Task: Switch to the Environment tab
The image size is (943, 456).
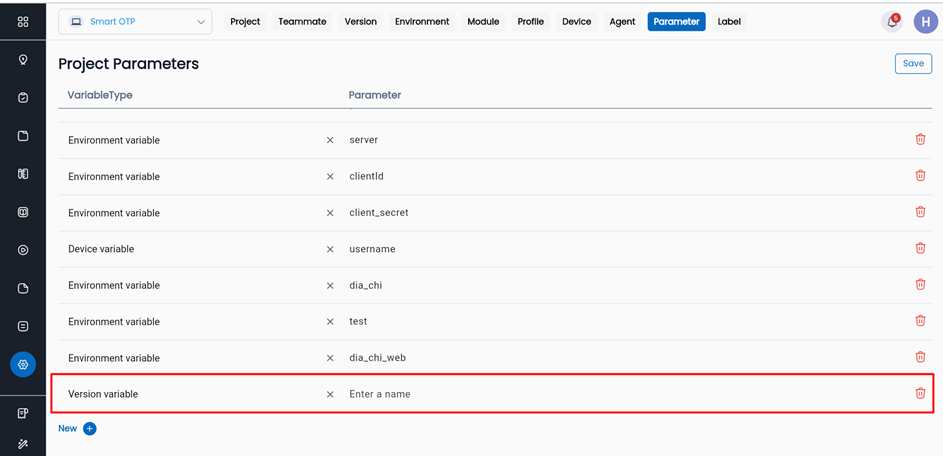Action: (x=422, y=22)
